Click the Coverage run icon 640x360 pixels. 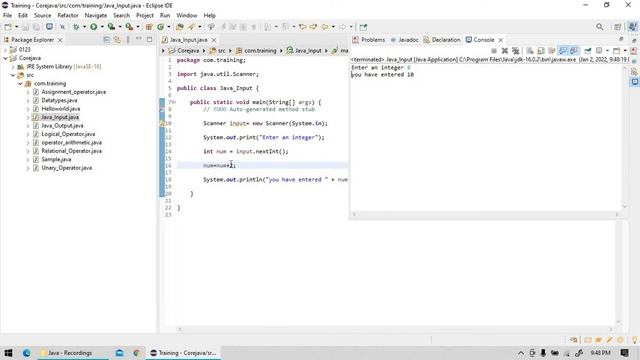pyautogui.click(x=111, y=27)
